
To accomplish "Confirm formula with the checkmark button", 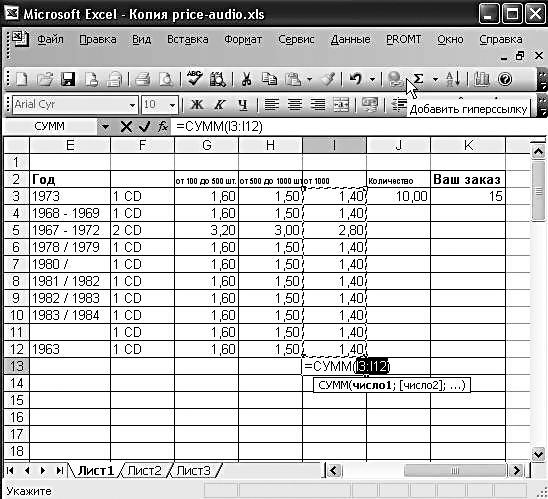I will [x=144, y=126].
